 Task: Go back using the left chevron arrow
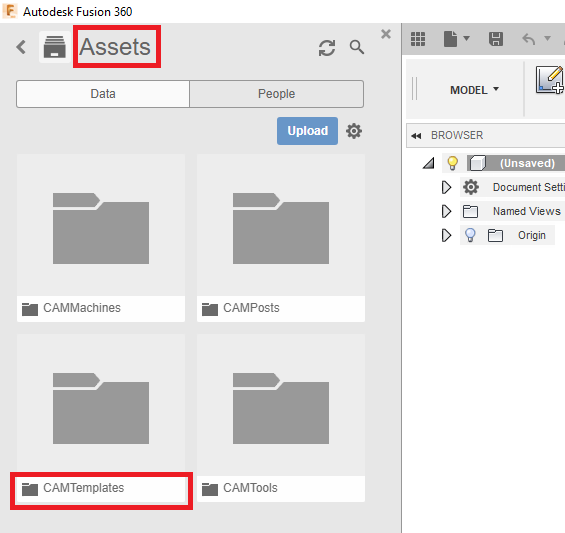[x=21, y=47]
